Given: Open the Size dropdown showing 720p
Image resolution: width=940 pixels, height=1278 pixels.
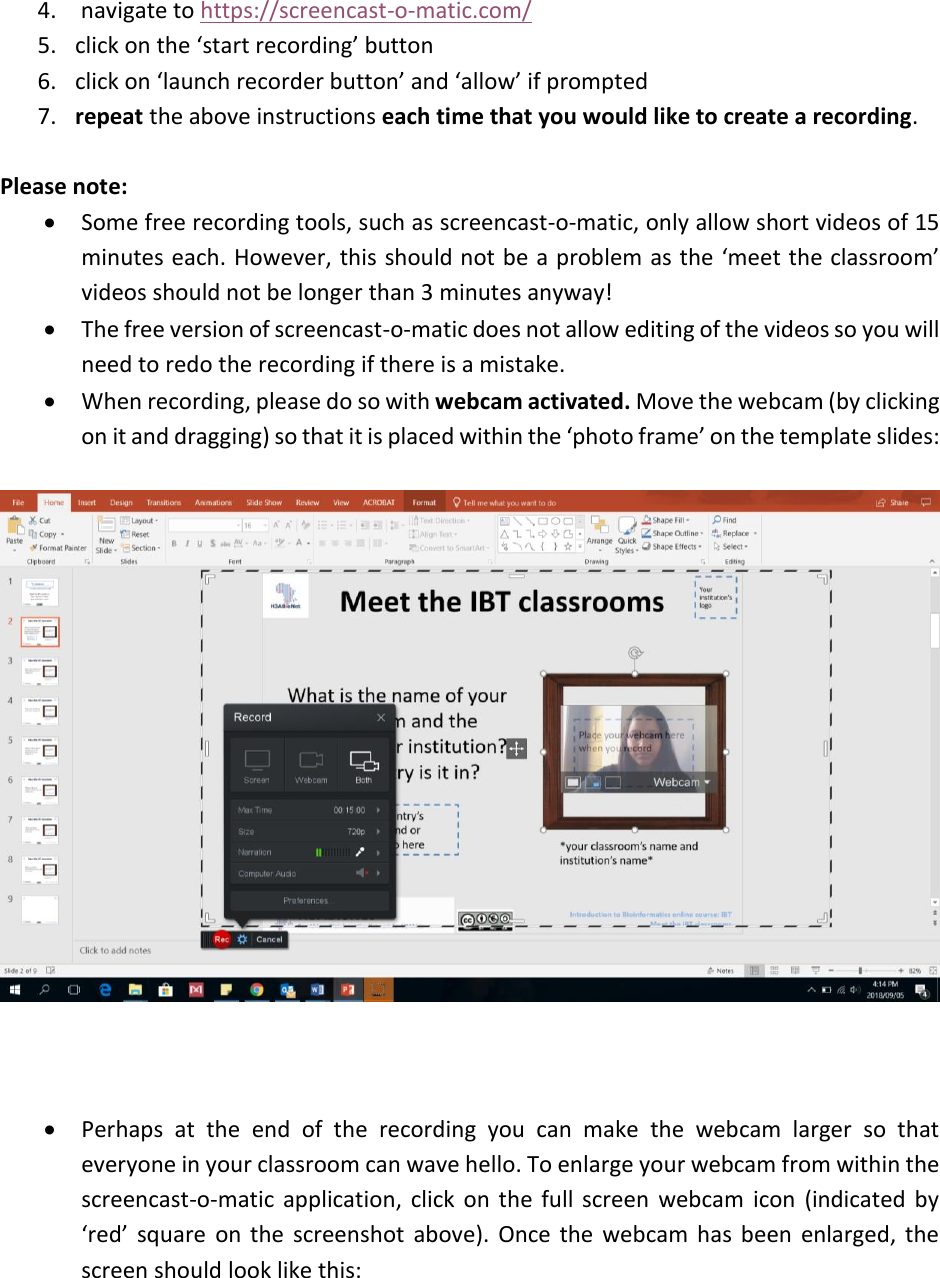Looking at the screenshot, I should 378,831.
